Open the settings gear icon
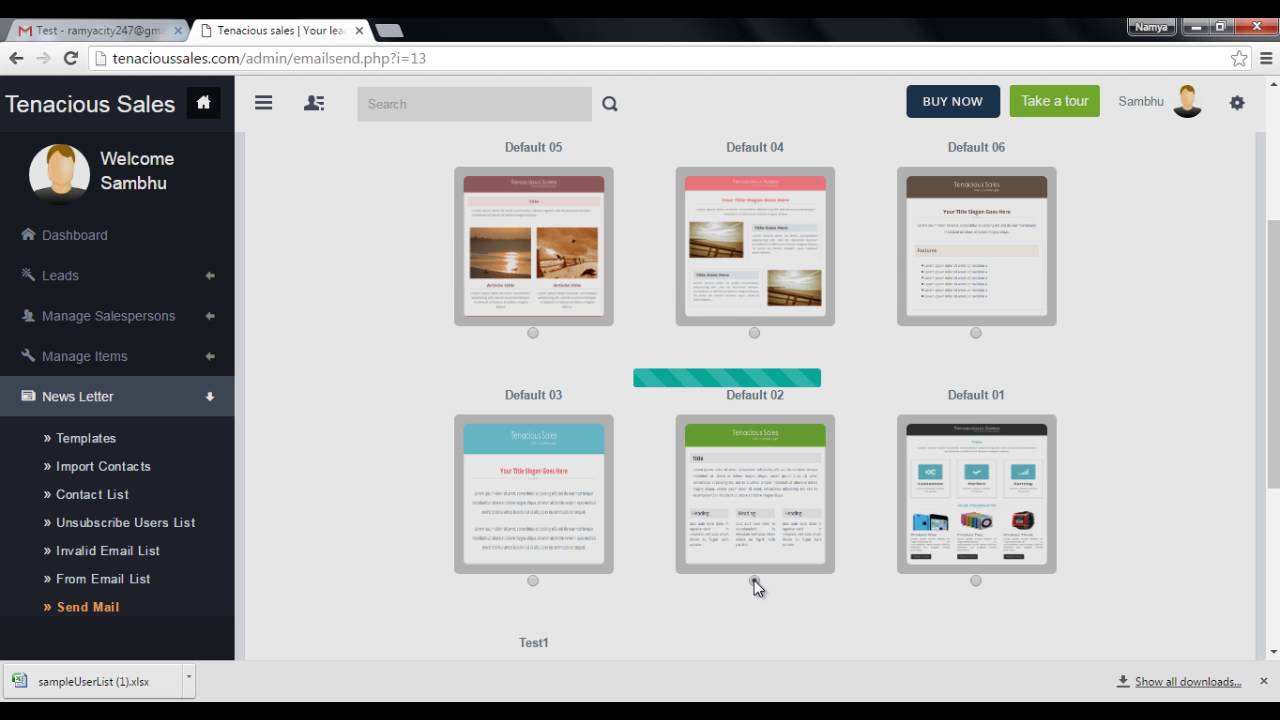The image size is (1280, 720). pos(1237,102)
